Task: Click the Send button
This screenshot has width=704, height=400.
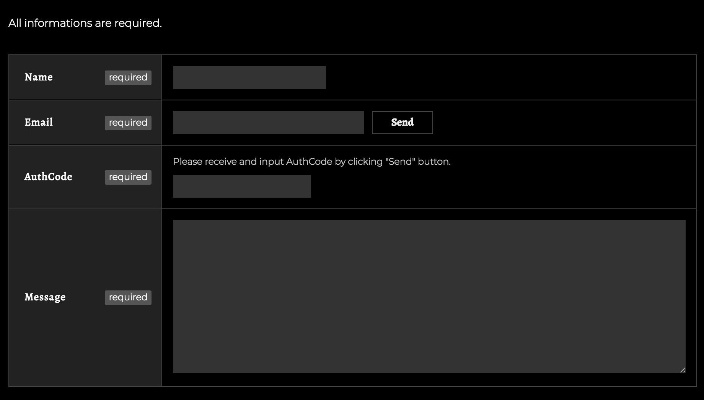Action: coord(402,123)
